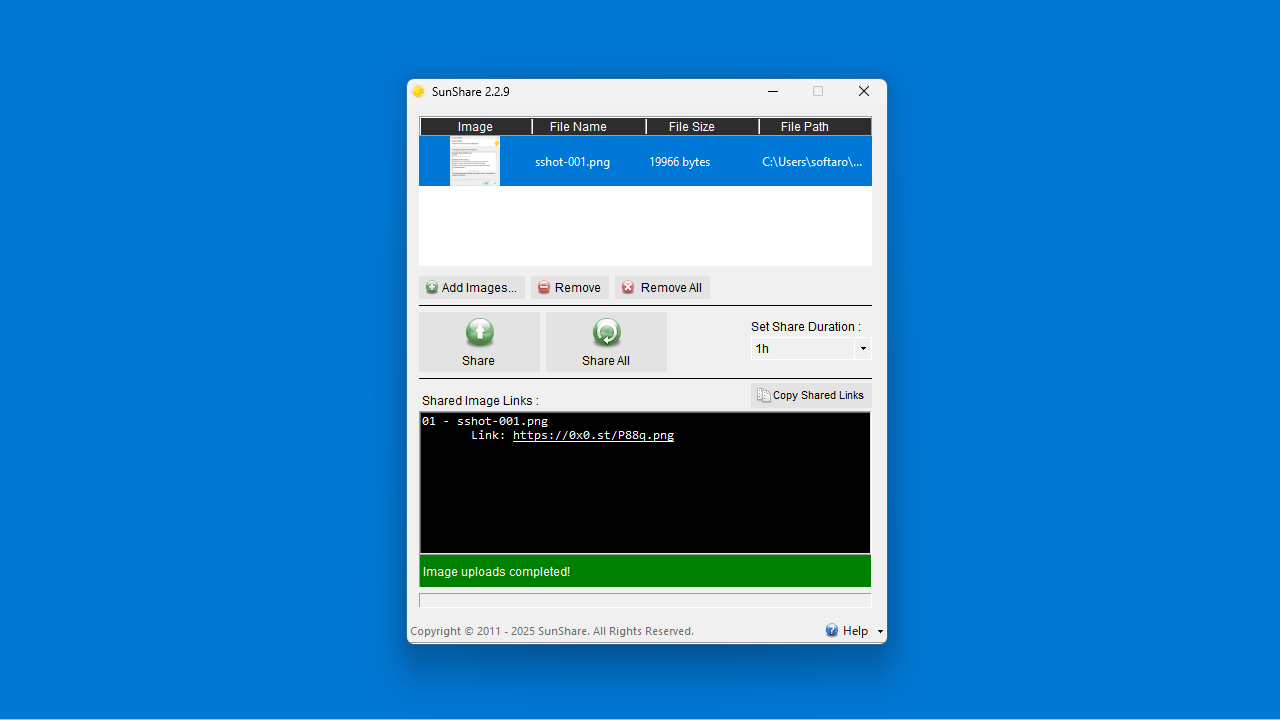Click the 19966 bytes file size cell
Image resolution: width=1280 pixels, height=720 pixels.
click(x=679, y=162)
